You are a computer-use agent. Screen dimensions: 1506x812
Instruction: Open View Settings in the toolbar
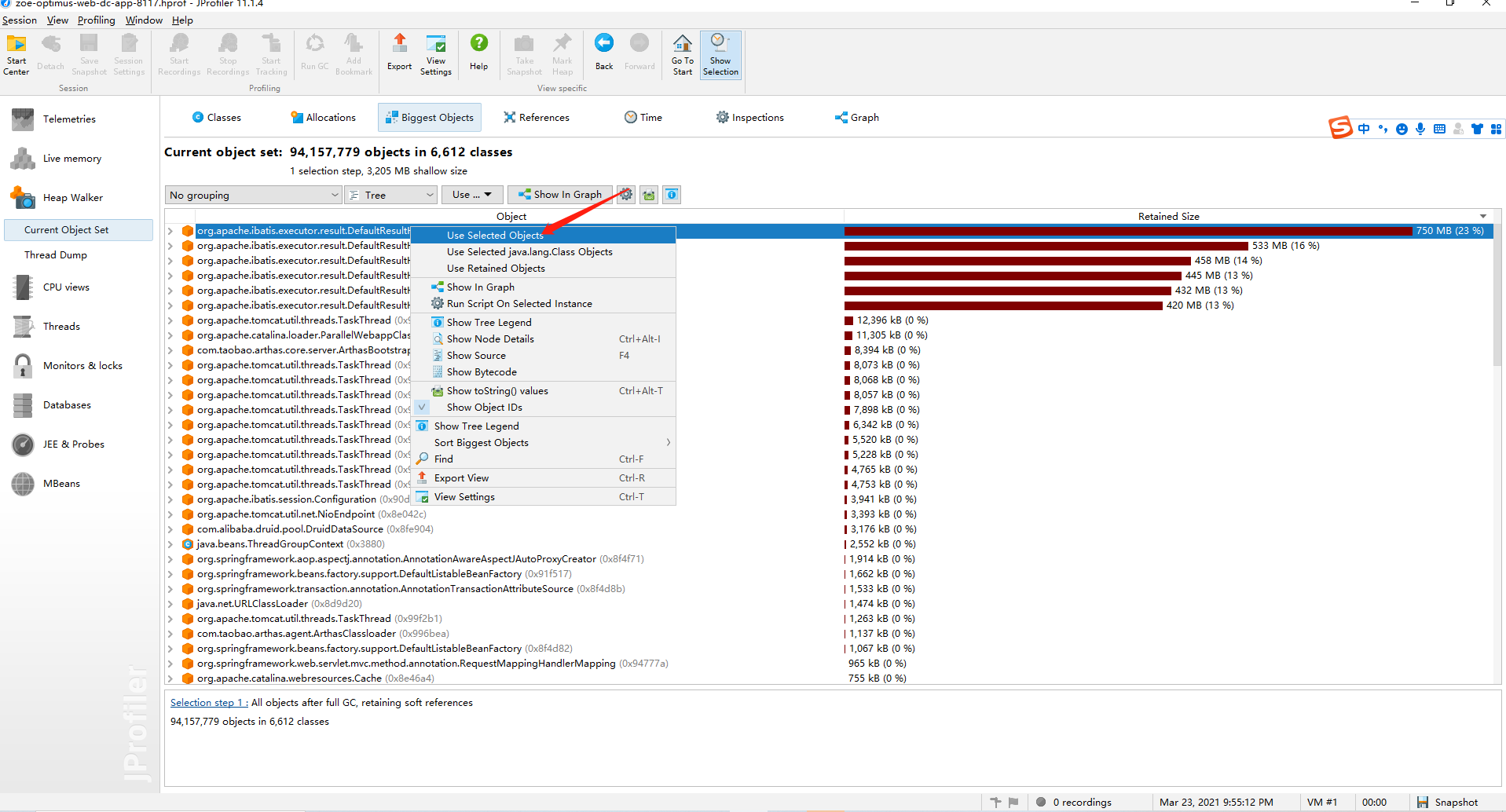pyautogui.click(x=436, y=54)
